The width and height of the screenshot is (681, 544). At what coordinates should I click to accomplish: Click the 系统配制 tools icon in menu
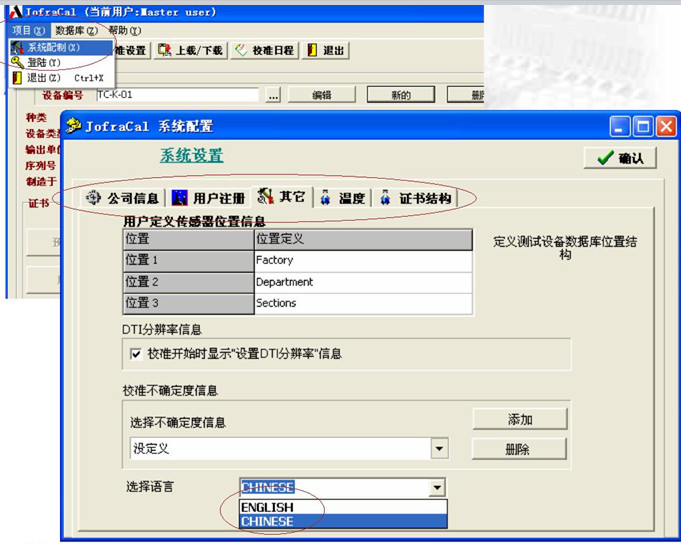pyautogui.click(x=17, y=47)
